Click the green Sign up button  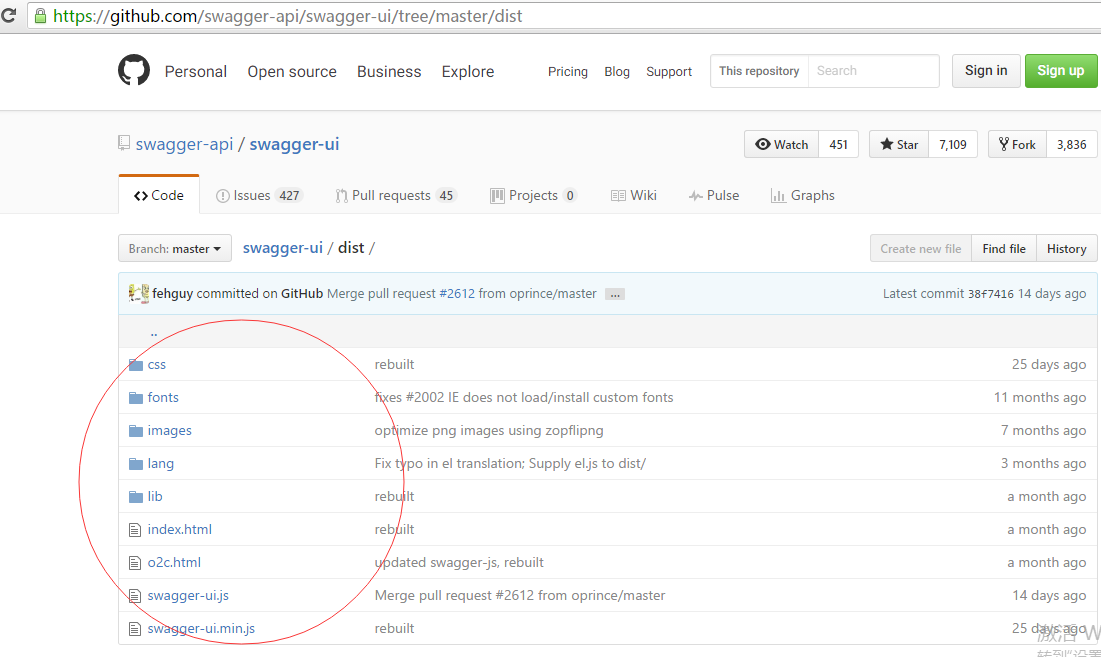(x=1060, y=71)
